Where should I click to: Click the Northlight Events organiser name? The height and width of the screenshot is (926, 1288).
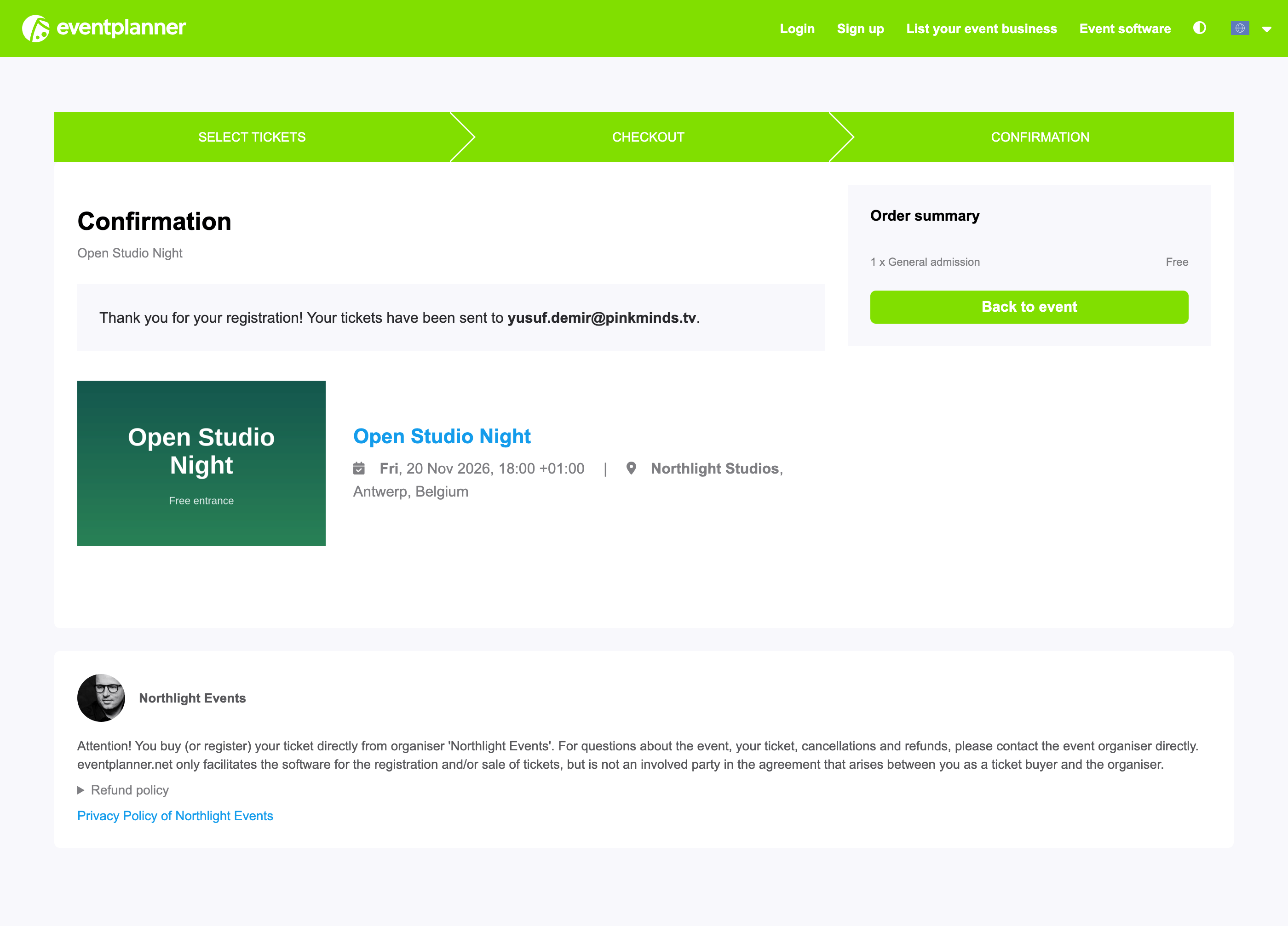click(x=193, y=698)
